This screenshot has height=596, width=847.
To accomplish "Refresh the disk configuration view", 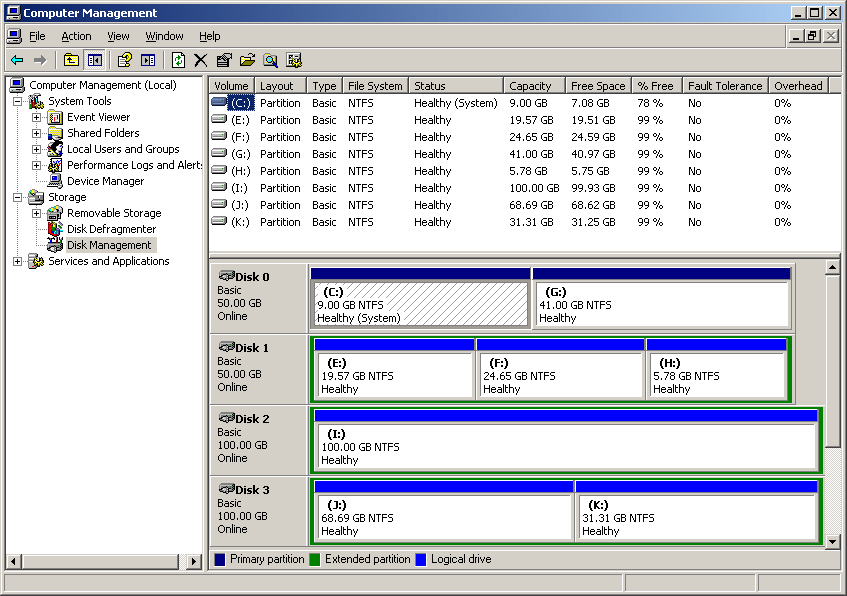I will (176, 60).
